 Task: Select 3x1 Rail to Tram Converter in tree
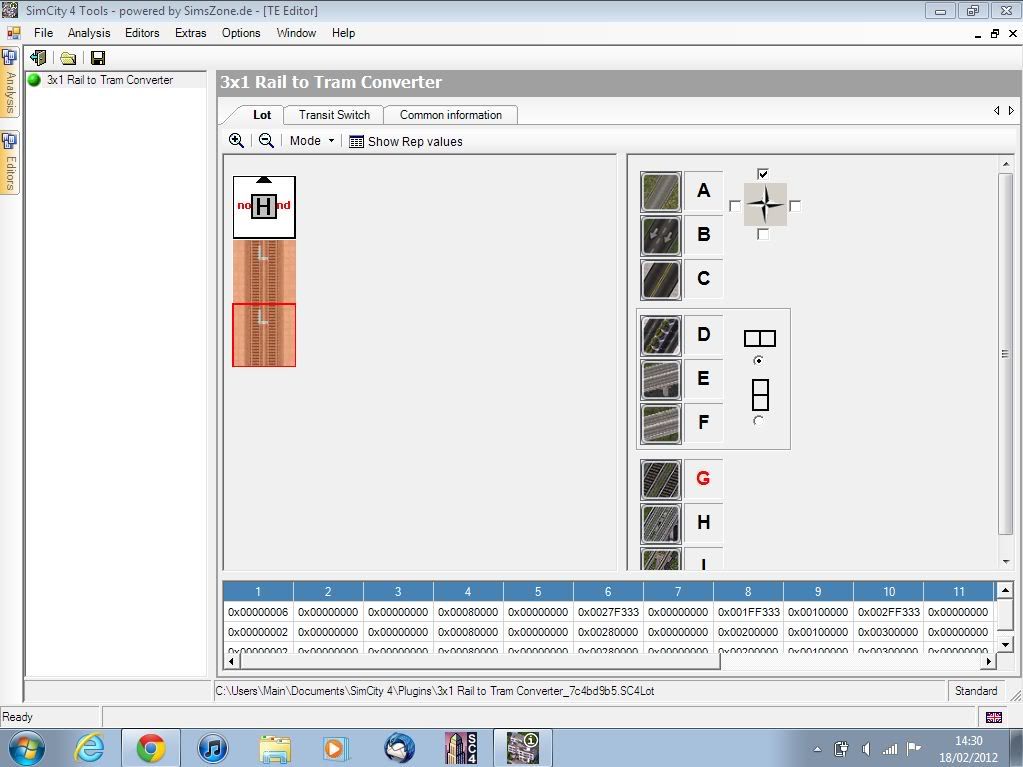pyautogui.click(x=110, y=80)
